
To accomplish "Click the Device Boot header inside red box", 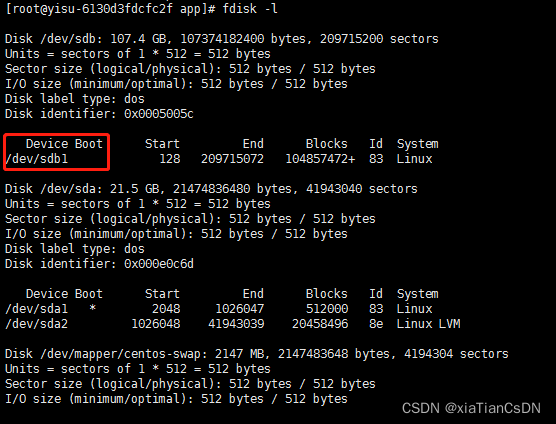I will tap(64, 144).
